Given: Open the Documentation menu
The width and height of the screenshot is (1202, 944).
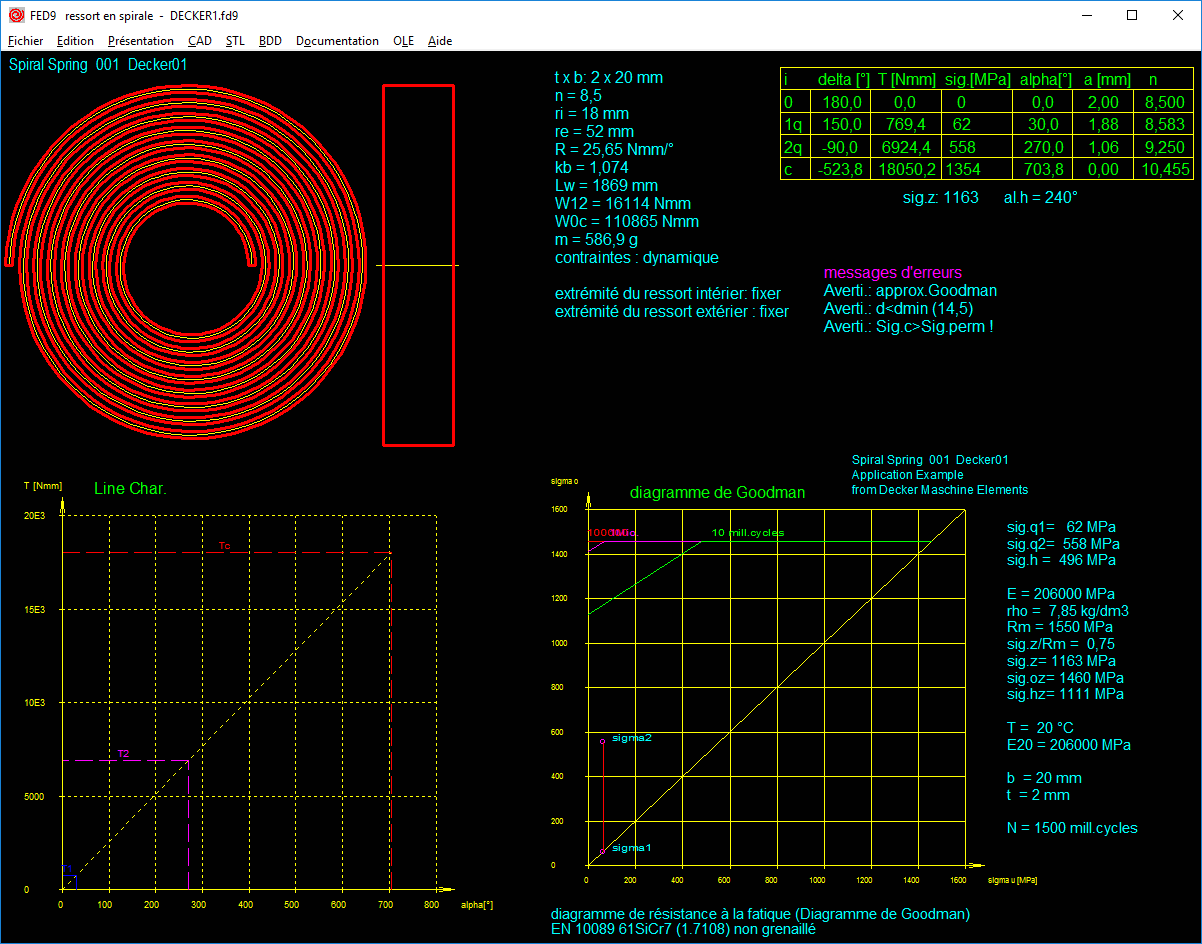Looking at the screenshot, I should tap(337, 41).
